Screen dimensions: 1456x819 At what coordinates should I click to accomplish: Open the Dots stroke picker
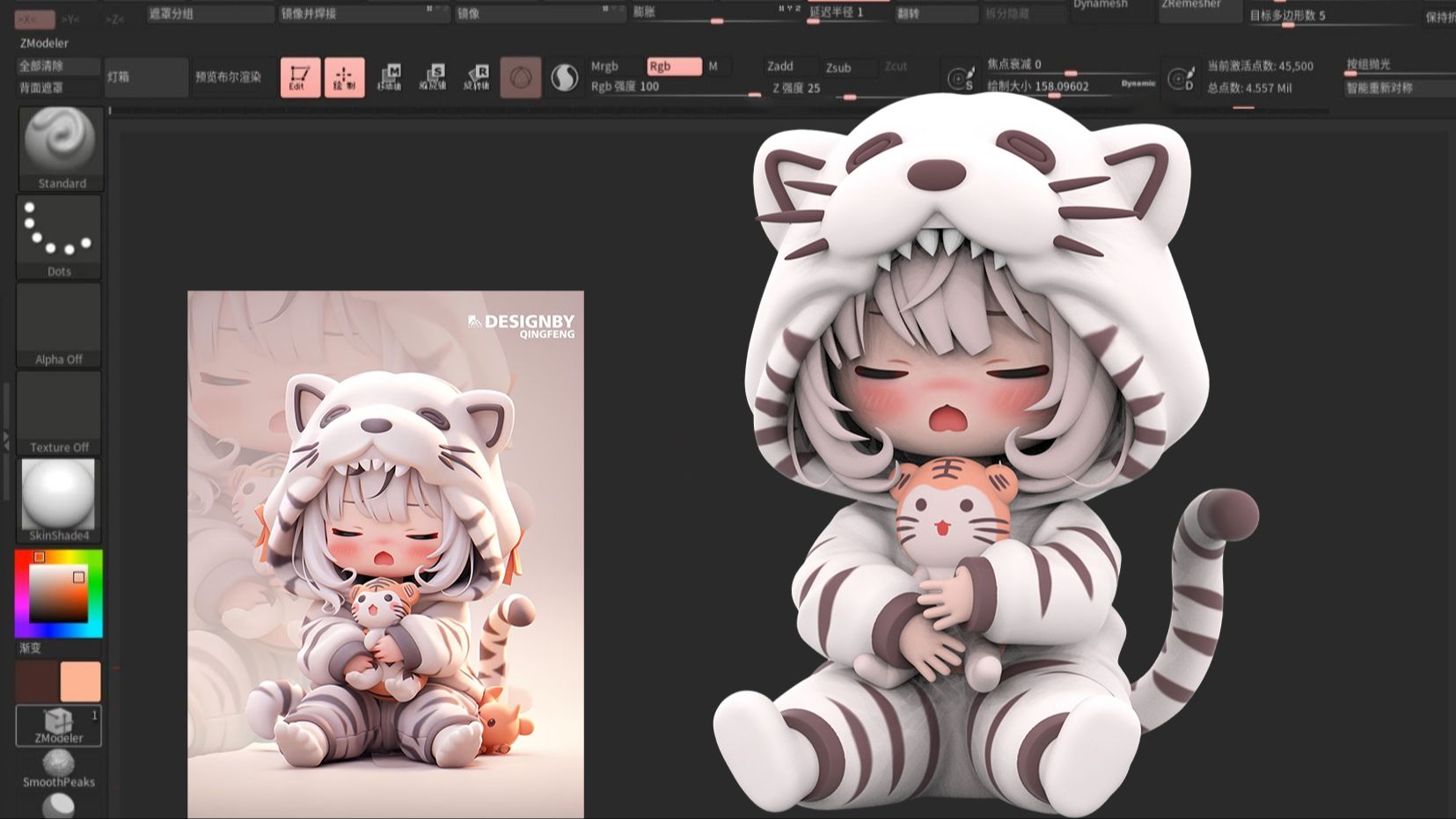tap(59, 237)
